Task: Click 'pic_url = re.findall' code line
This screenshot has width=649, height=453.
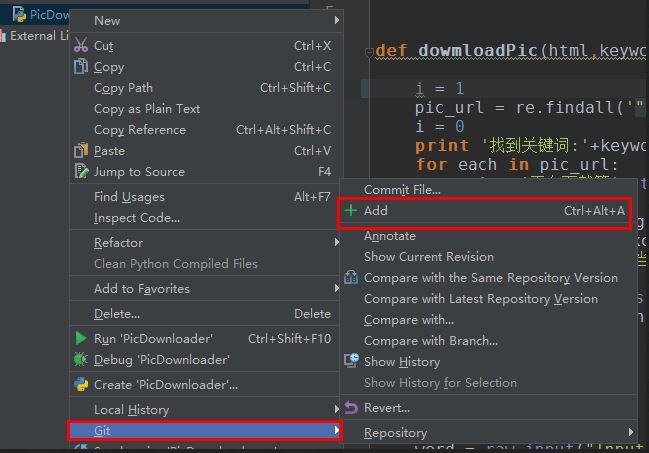Action: pyautogui.click(x=530, y=108)
